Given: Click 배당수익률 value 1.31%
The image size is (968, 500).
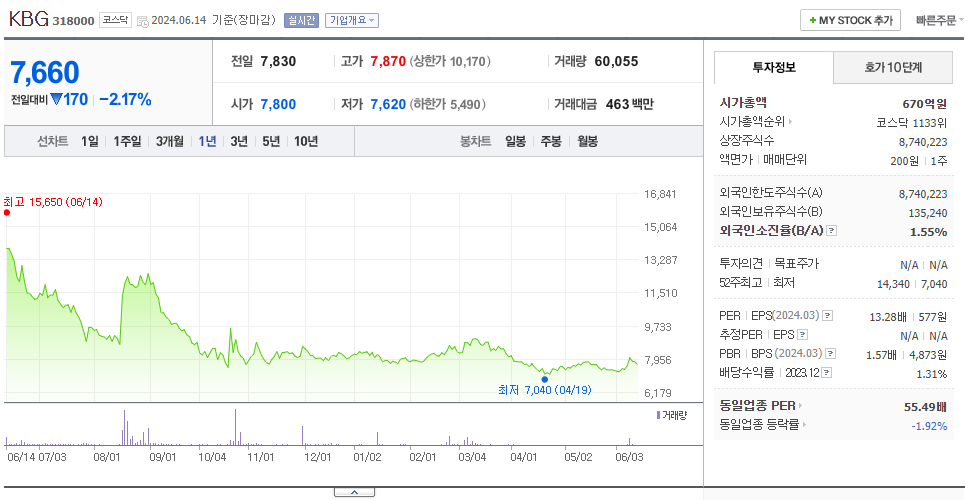Looking at the screenshot, I should (x=932, y=374).
